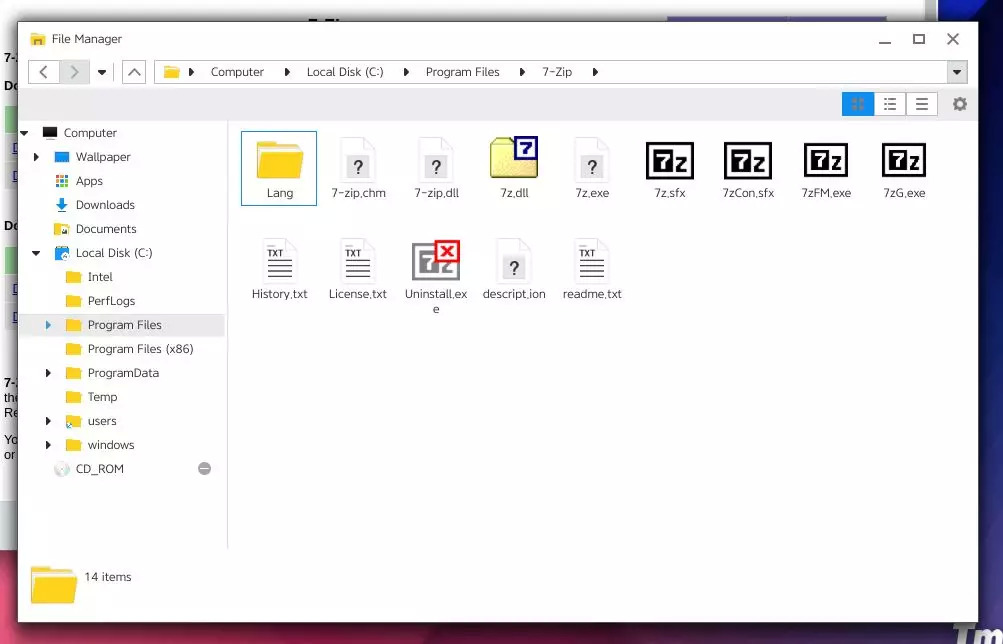Open the recent locations dropdown arrow

point(102,72)
